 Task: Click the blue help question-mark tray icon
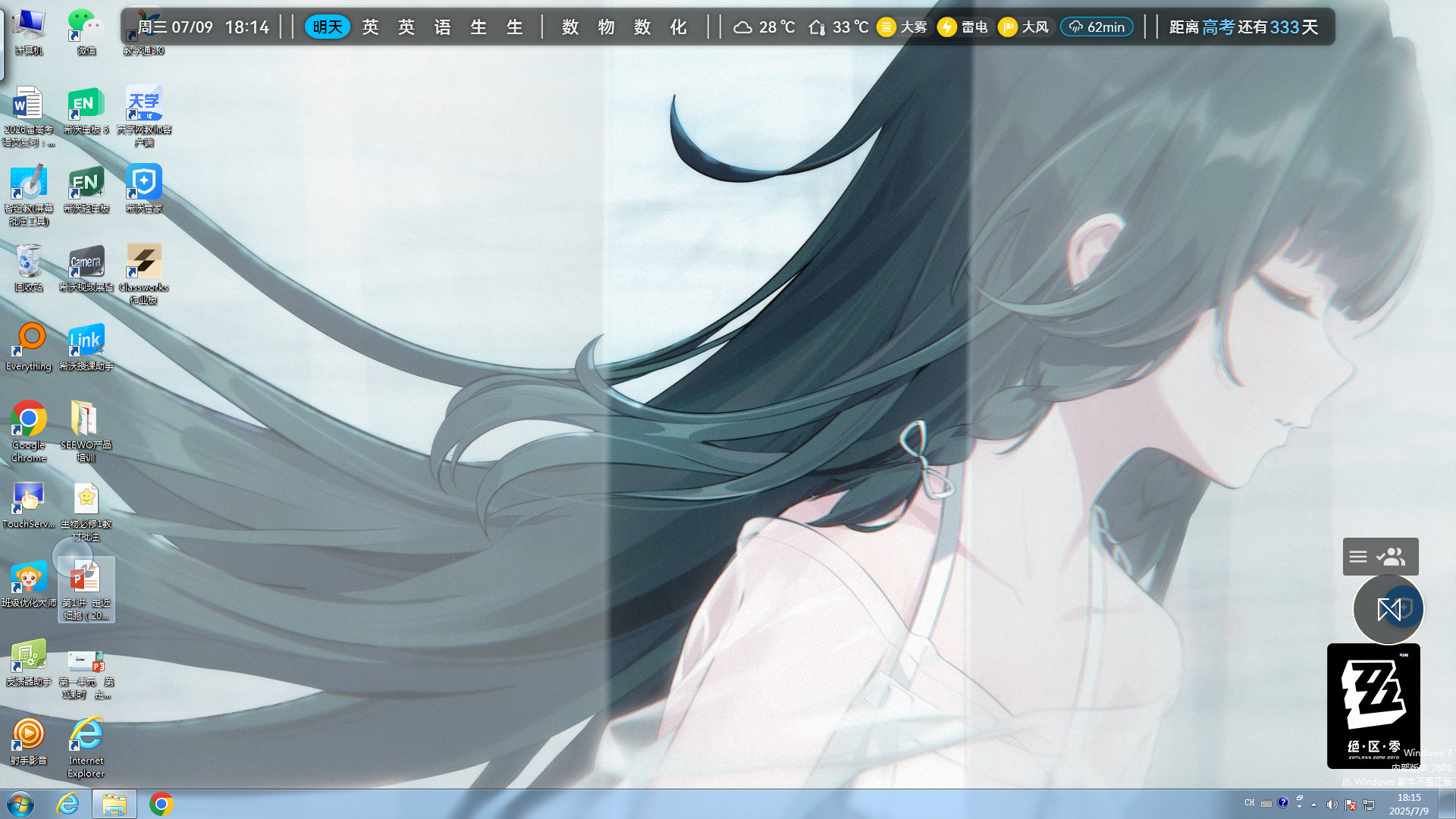(x=1282, y=802)
